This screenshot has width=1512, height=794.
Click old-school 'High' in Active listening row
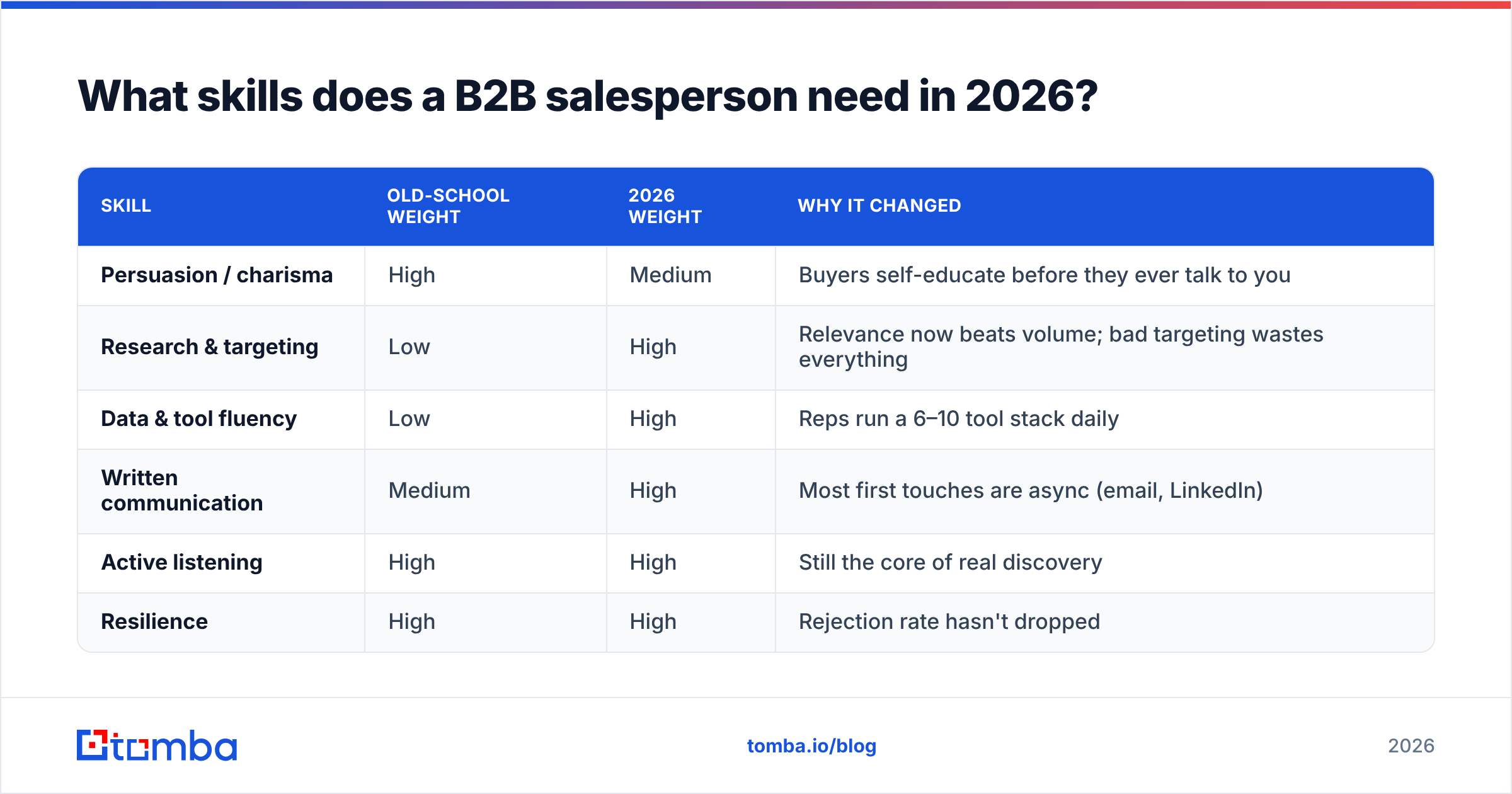click(x=411, y=563)
